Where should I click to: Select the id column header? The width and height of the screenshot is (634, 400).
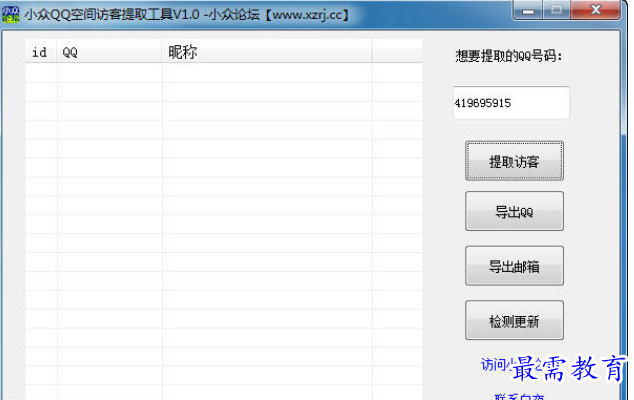coord(41,52)
